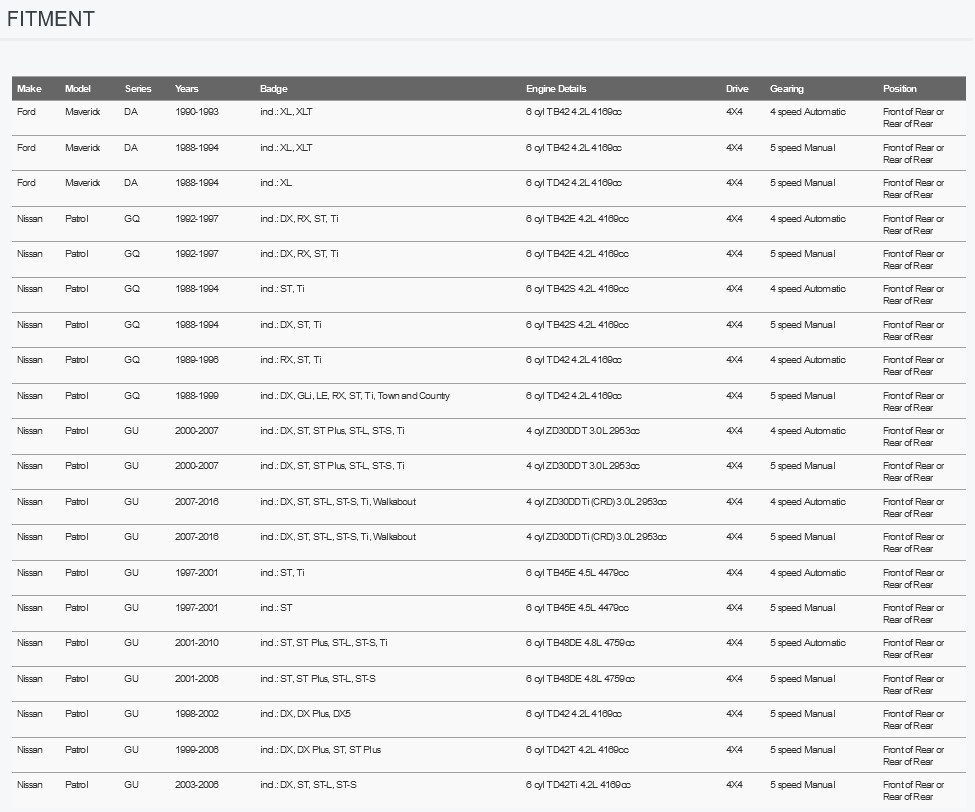Click badge 'ind.: ST' in 1997-2001 manual row
Viewport: 975px width, 812px height.
pyautogui.click(x=276, y=608)
